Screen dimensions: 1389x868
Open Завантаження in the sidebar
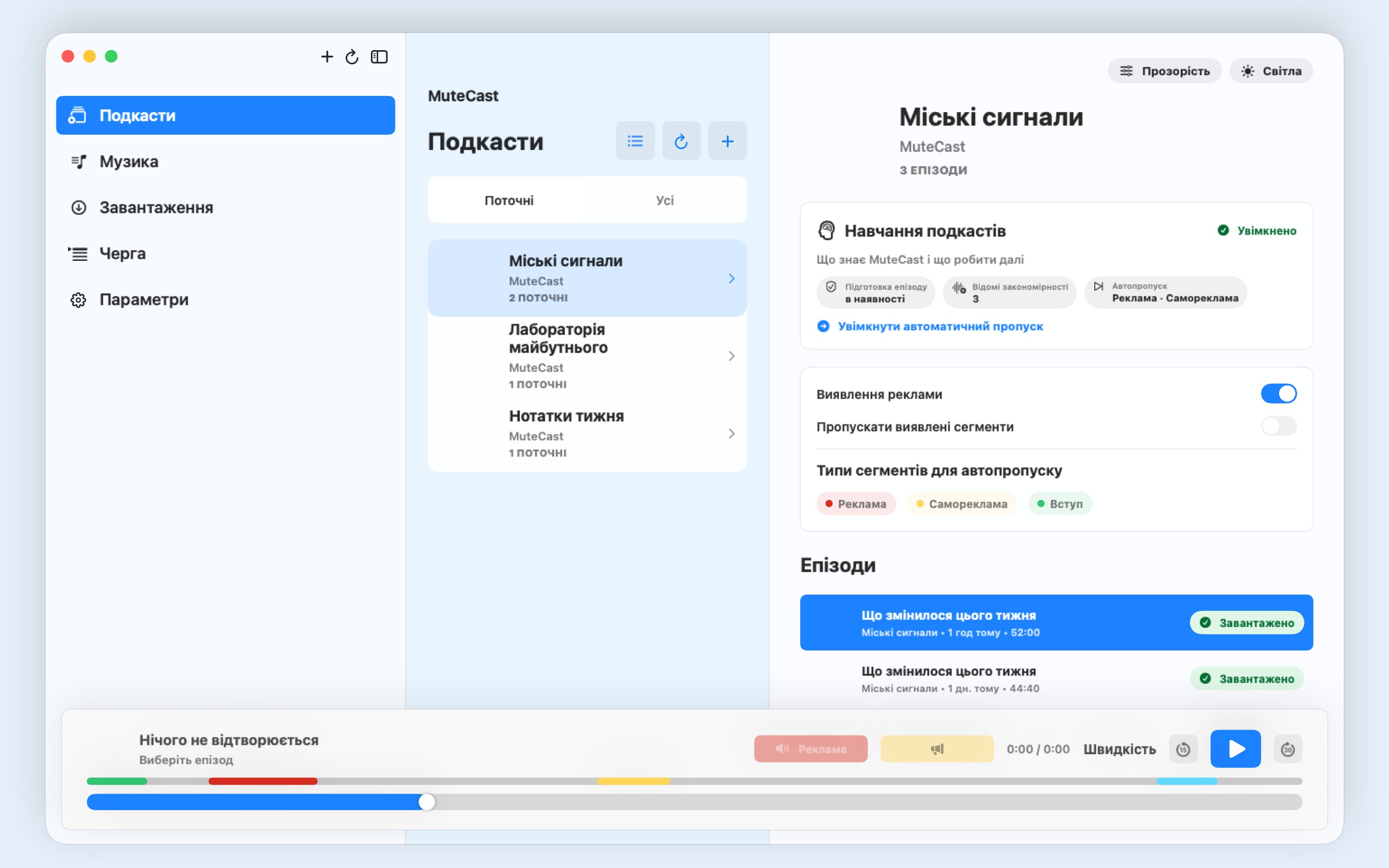coord(226,207)
